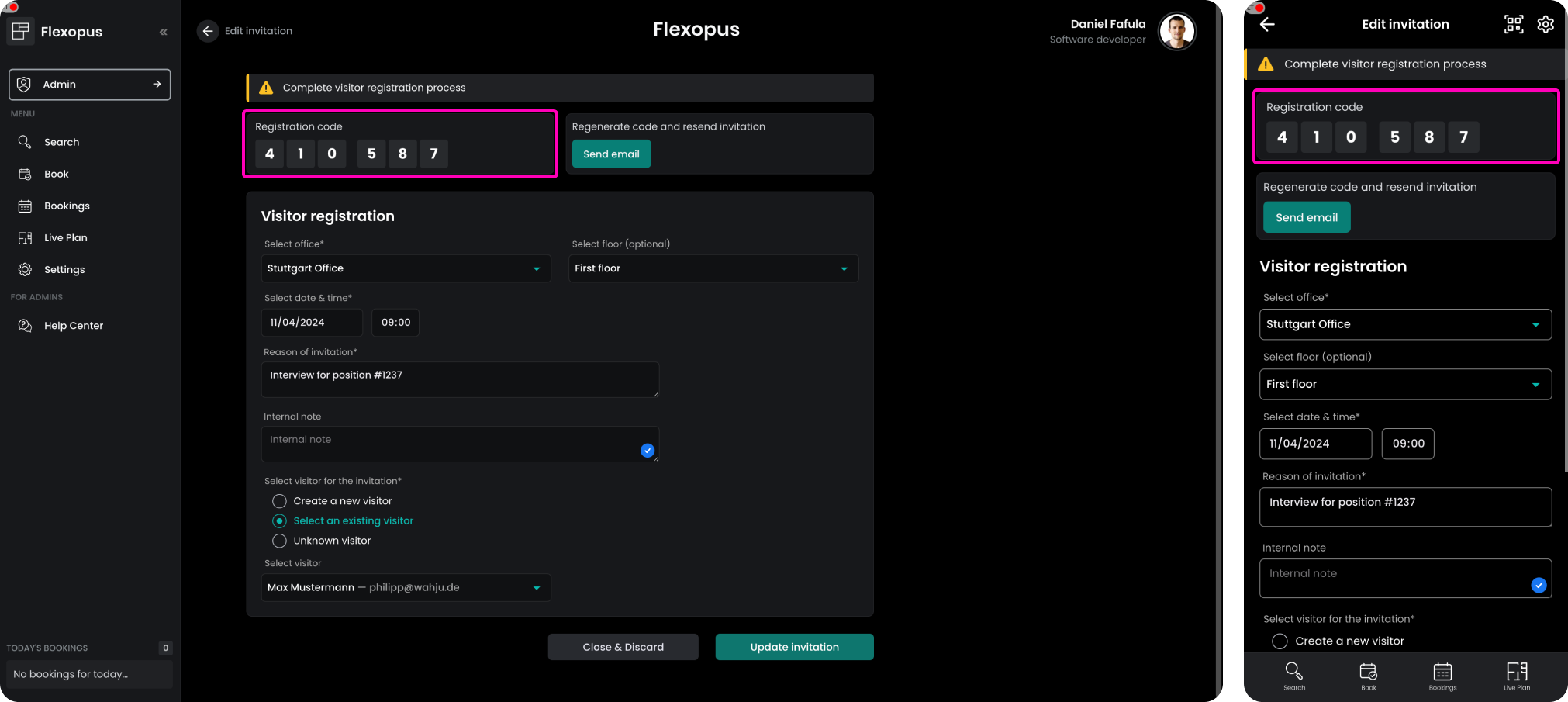Expand the Stuttgart Office dropdown in desktop form

406,268
